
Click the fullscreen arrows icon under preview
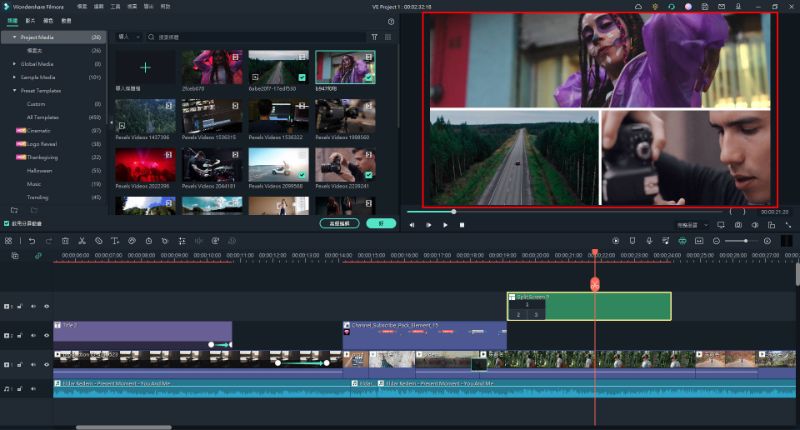click(x=788, y=225)
